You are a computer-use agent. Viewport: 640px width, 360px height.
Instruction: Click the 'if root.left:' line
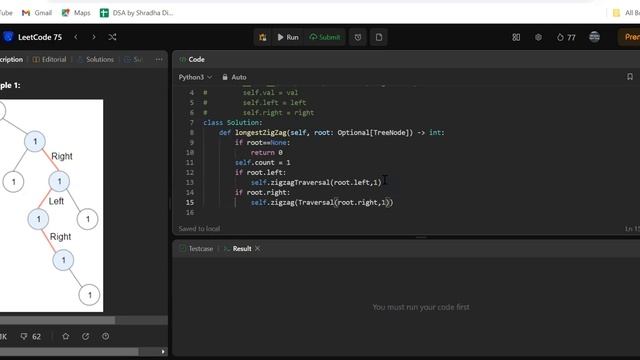(260, 173)
